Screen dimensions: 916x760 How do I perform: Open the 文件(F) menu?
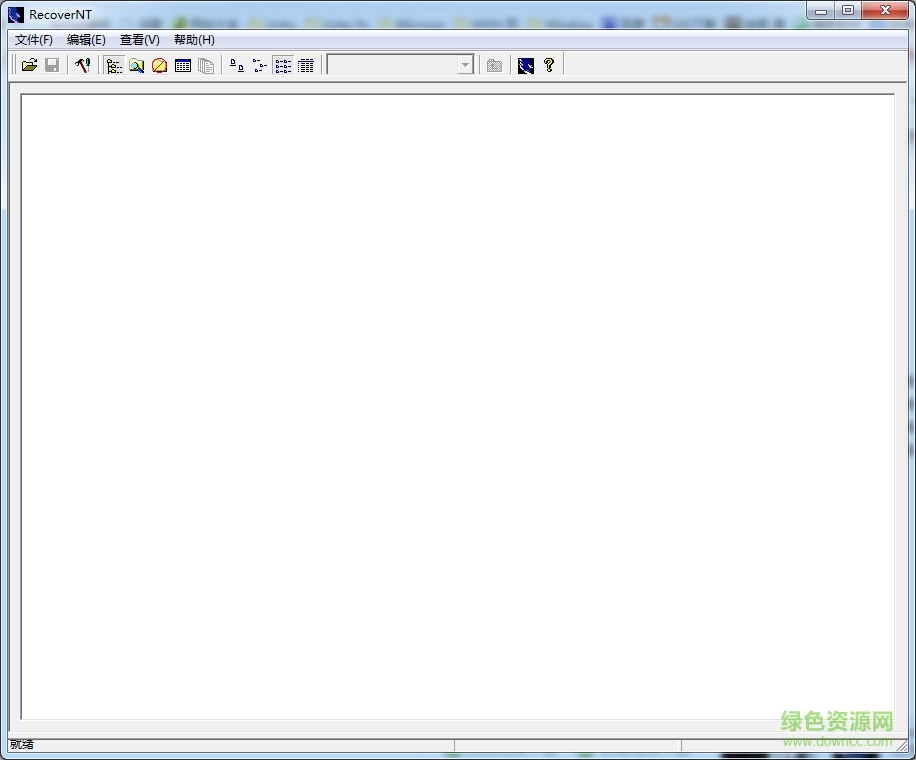point(34,40)
